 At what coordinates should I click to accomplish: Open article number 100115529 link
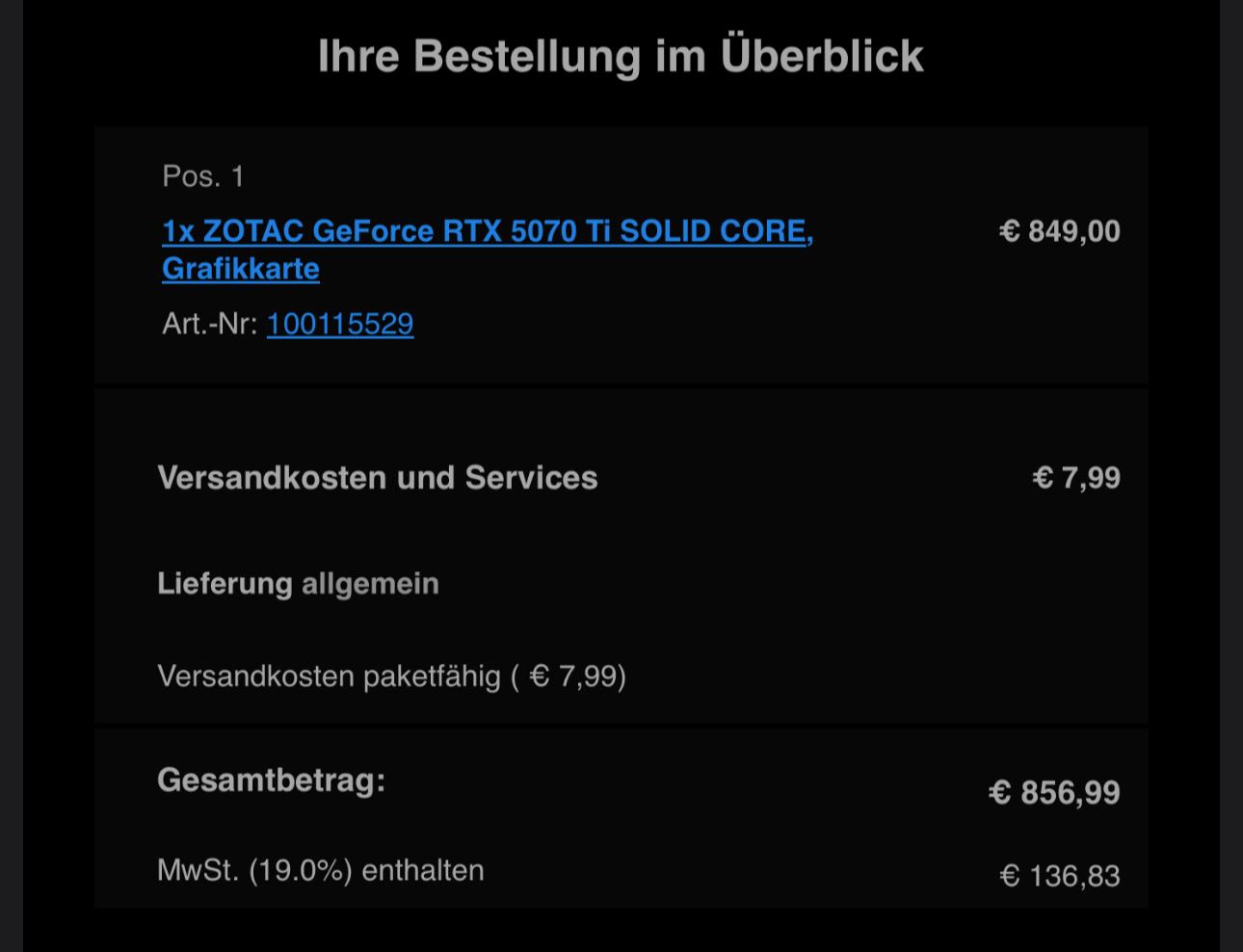tap(340, 324)
